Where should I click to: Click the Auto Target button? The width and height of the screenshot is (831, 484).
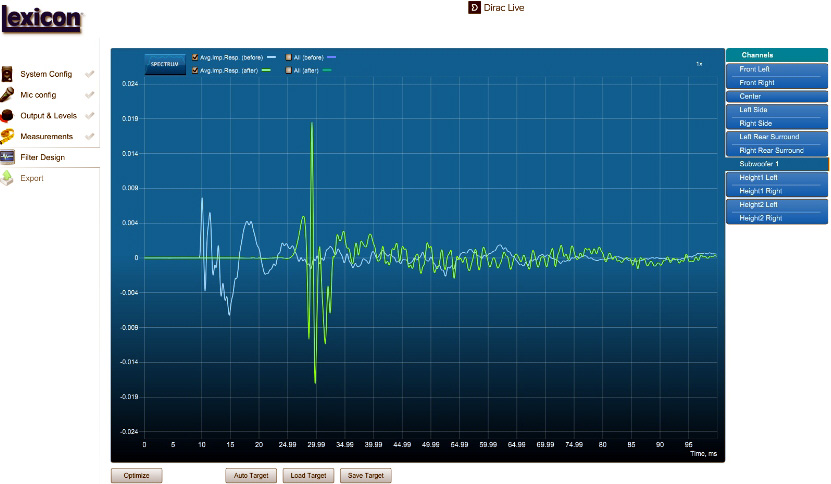(250, 476)
